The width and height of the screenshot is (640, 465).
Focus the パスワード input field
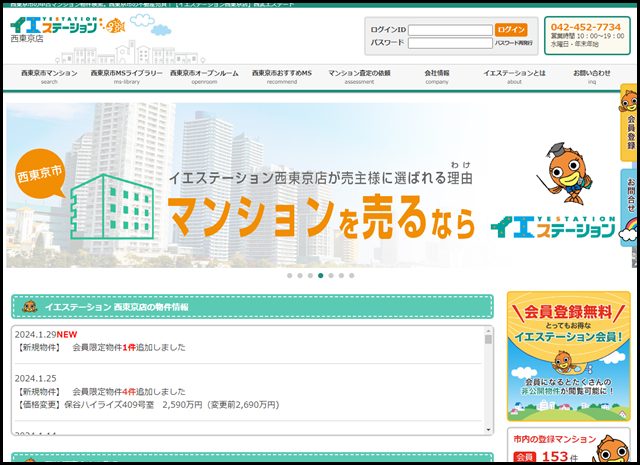[450, 43]
